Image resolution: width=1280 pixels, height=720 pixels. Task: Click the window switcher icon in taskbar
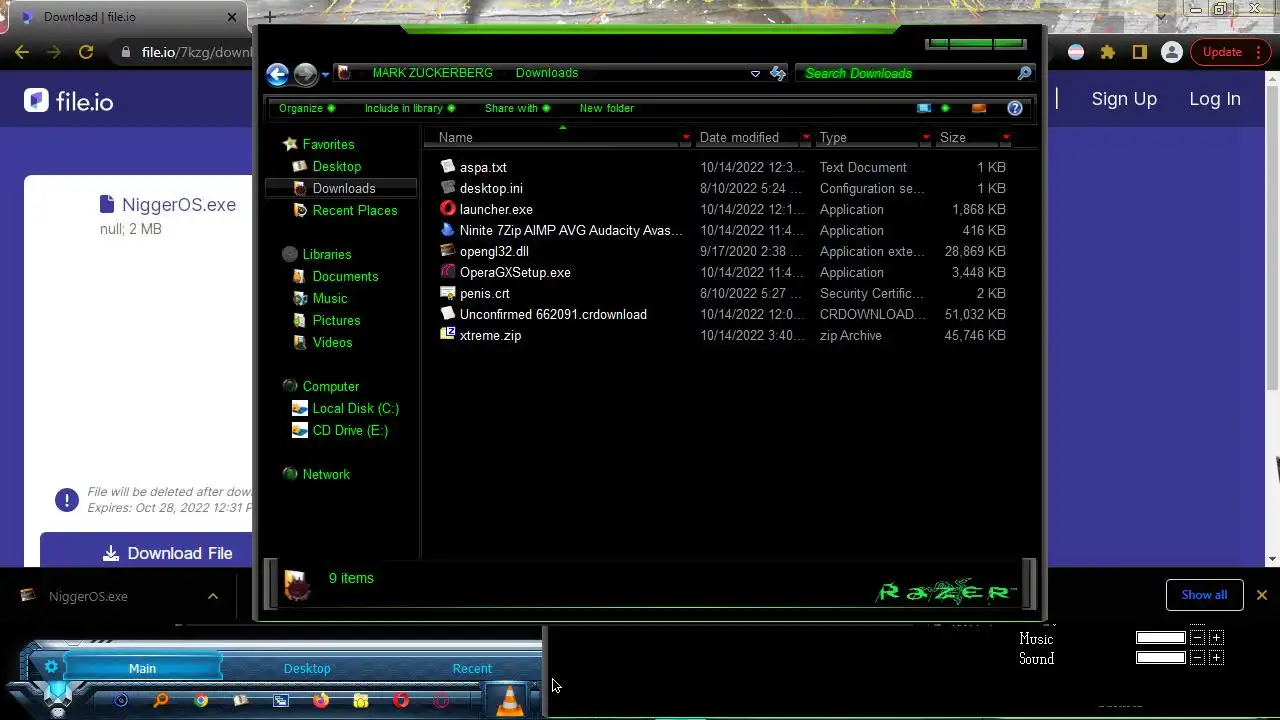pyautogui.click(x=281, y=701)
